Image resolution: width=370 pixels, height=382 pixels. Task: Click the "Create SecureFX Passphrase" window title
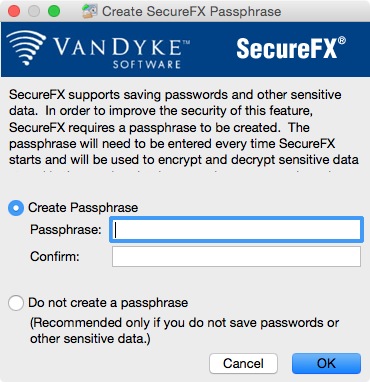click(192, 11)
